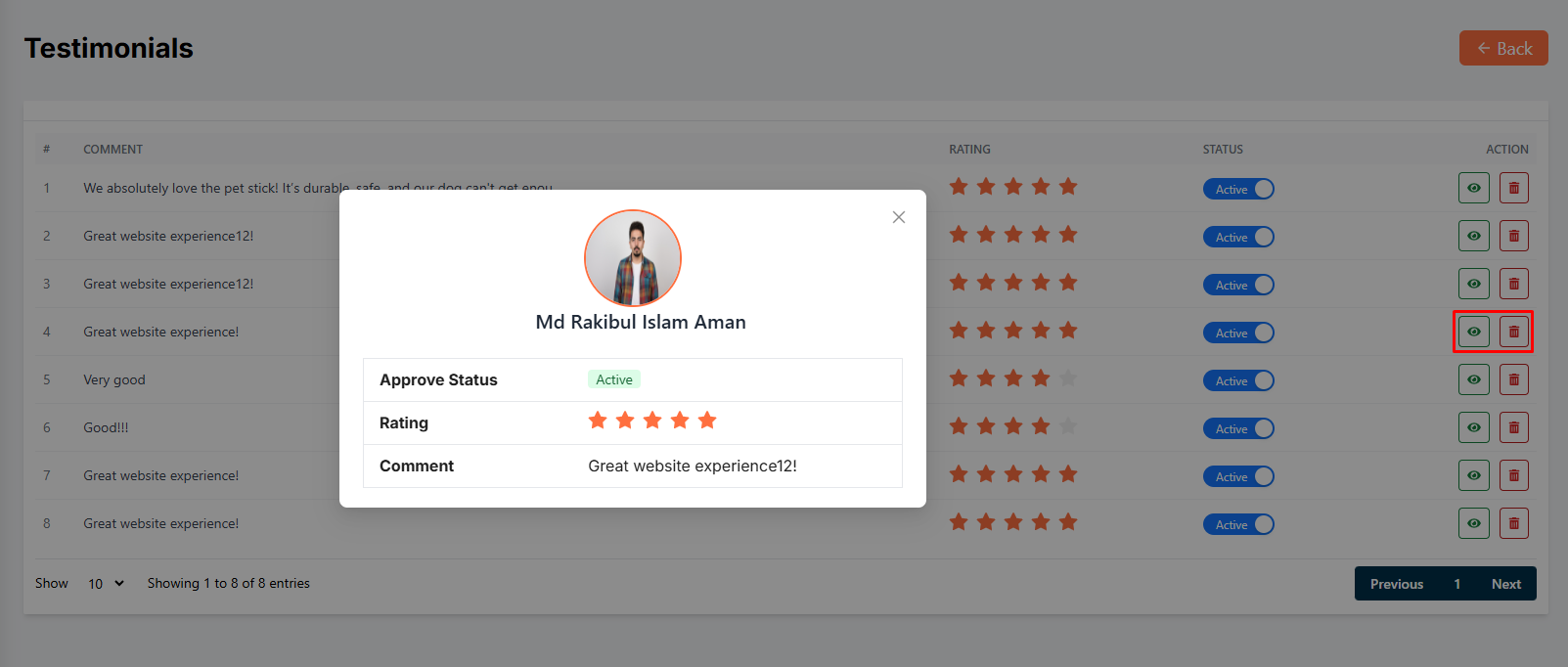Go to the Next page
The width and height of the screenshot is (1568, 667).
(1505, 584)
